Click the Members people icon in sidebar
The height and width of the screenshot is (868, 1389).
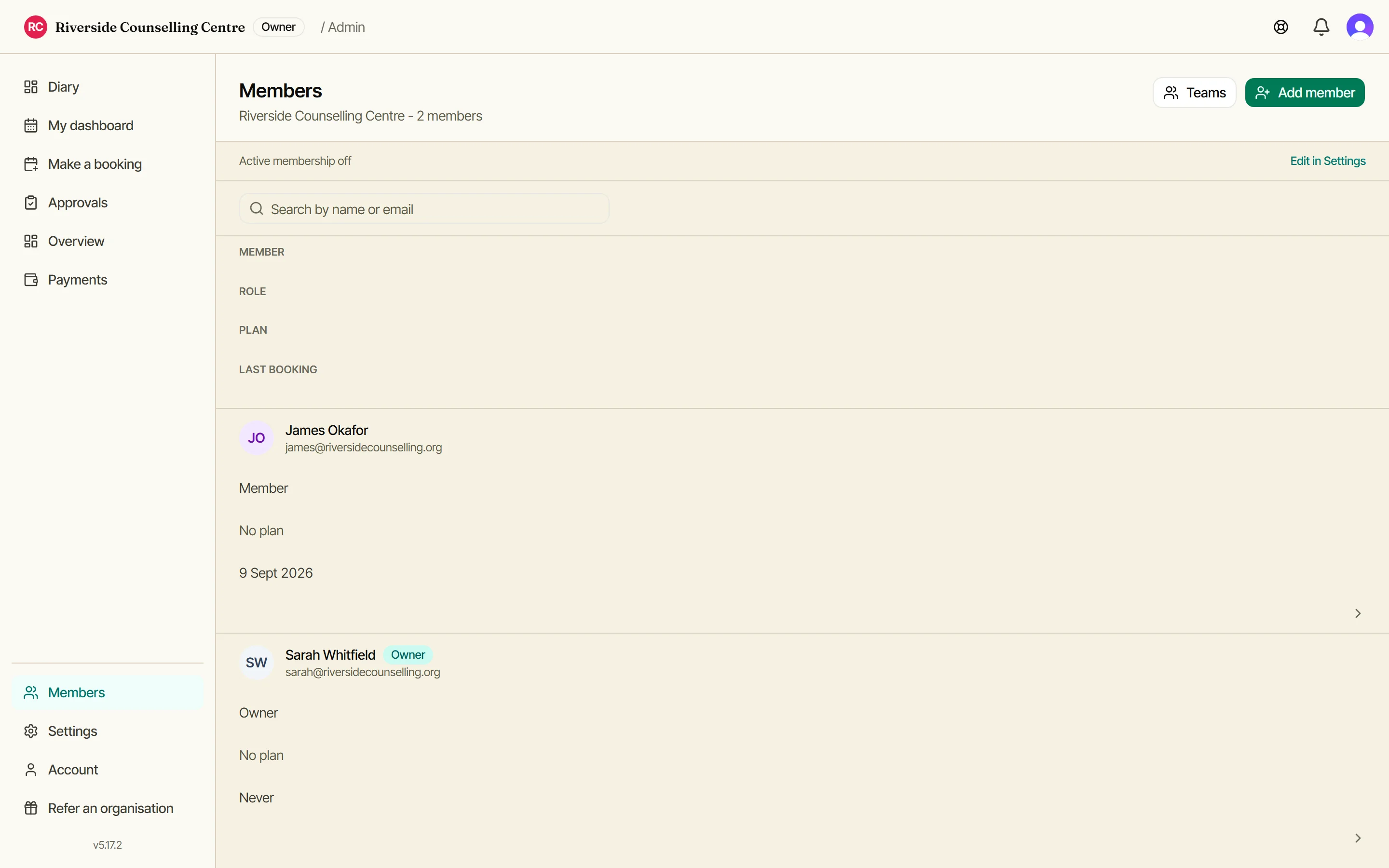point(31,692)
